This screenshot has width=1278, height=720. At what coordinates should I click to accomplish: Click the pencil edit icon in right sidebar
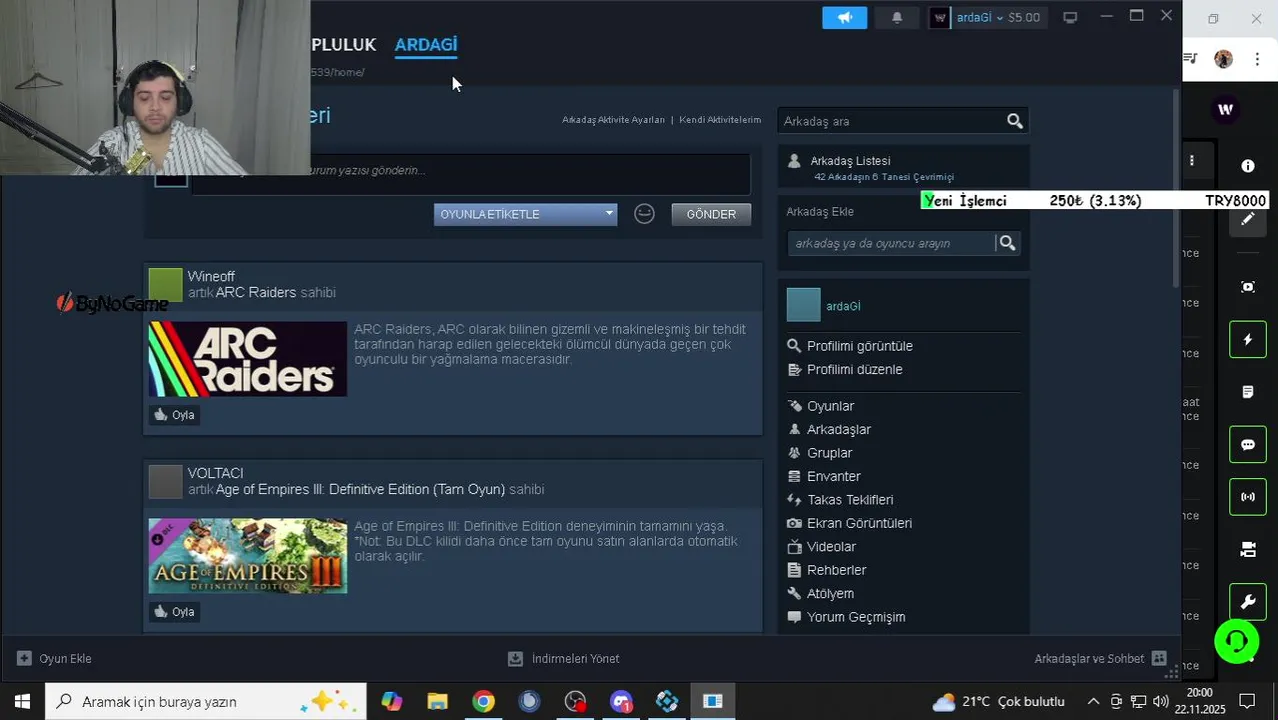pyautogui.click(x=1248, y=219)
